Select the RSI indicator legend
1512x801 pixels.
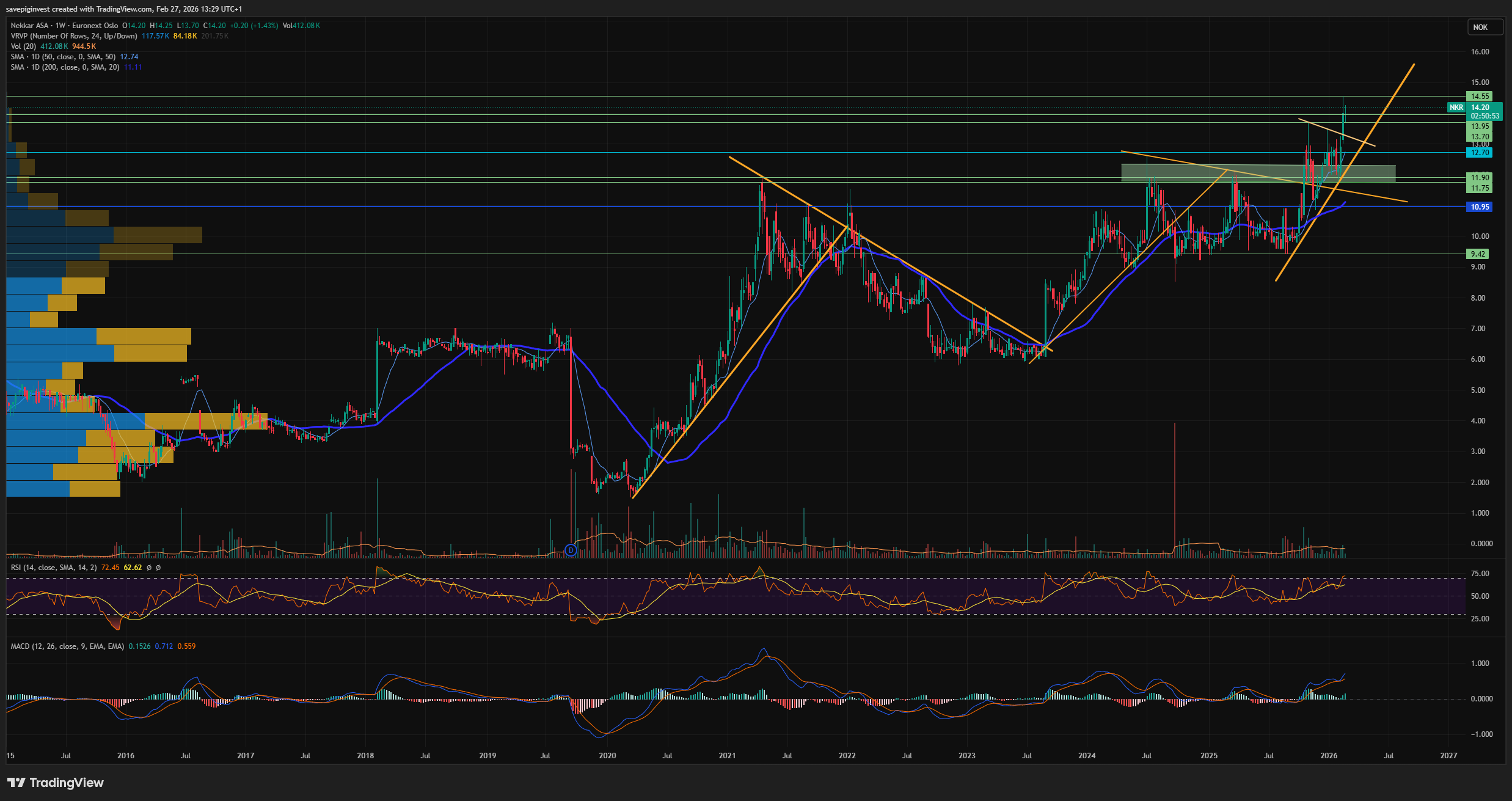point(53,568)
